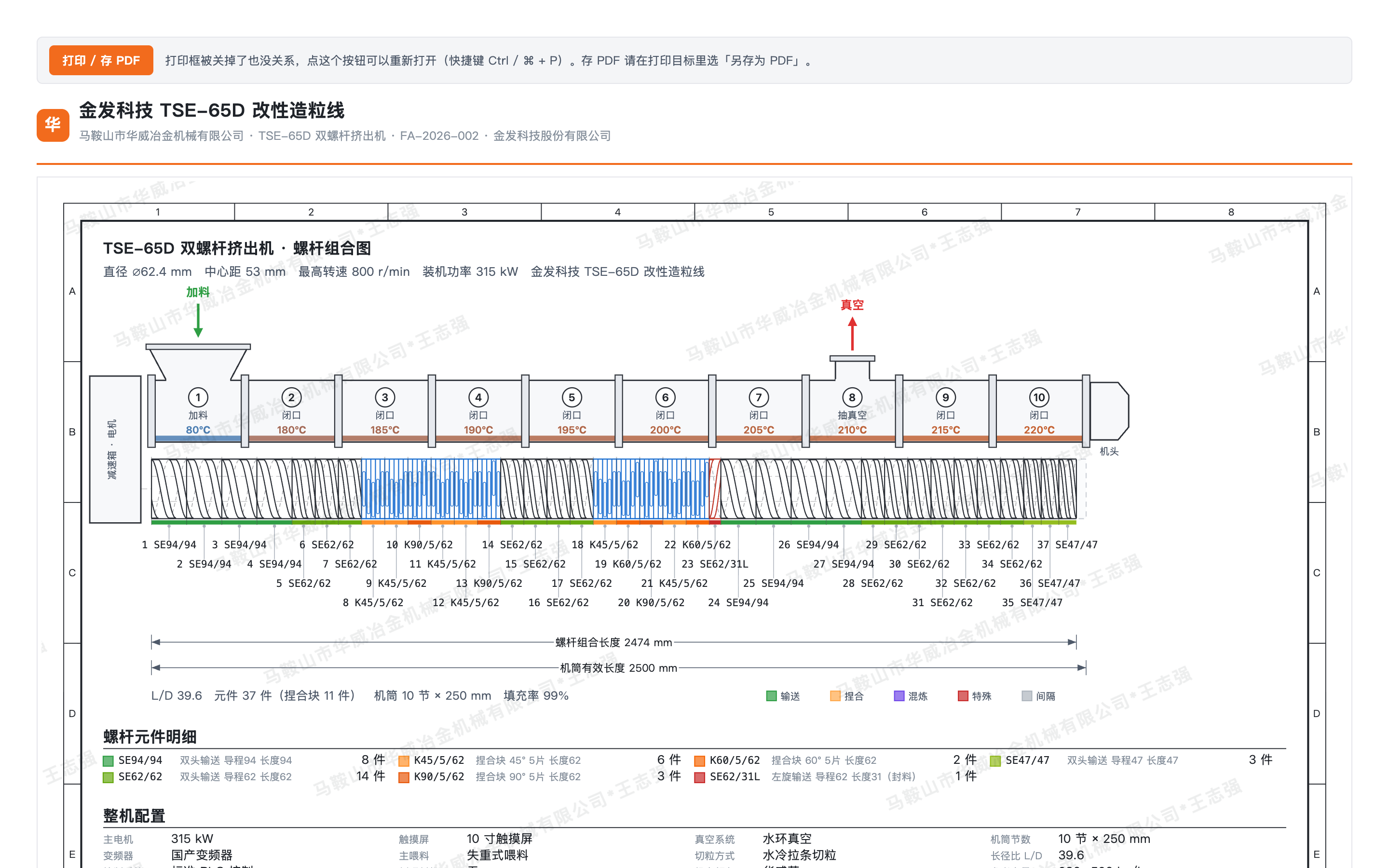Viewport: 1389px width, 868px height.
Task: Click element label 10 K90/5/62
Action: pyautogui.click(x=420, y=545)
